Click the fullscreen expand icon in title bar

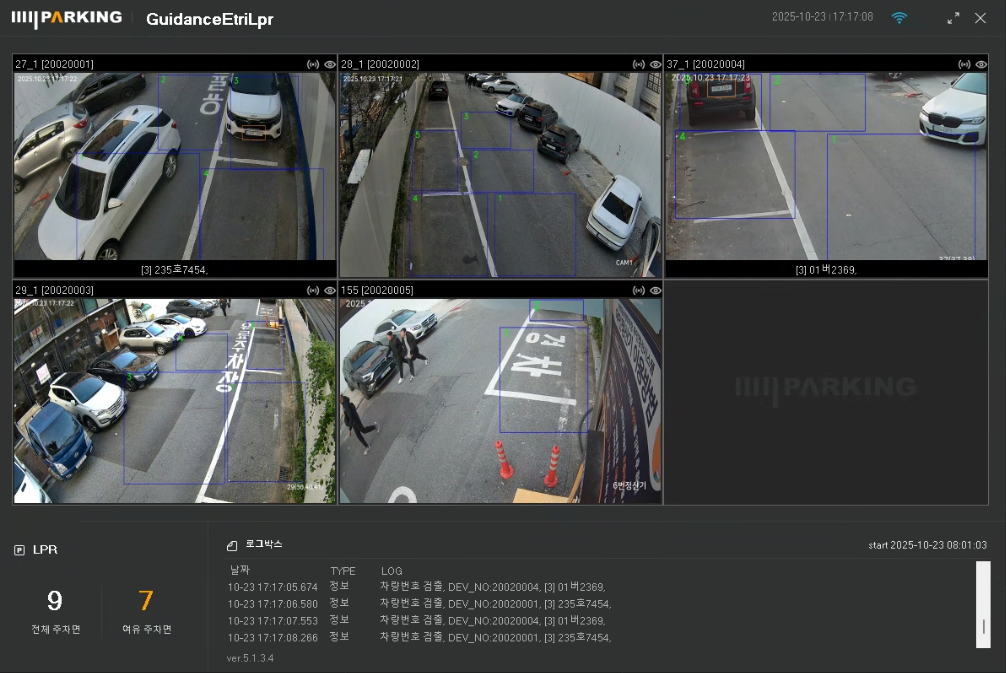(953, 18)
